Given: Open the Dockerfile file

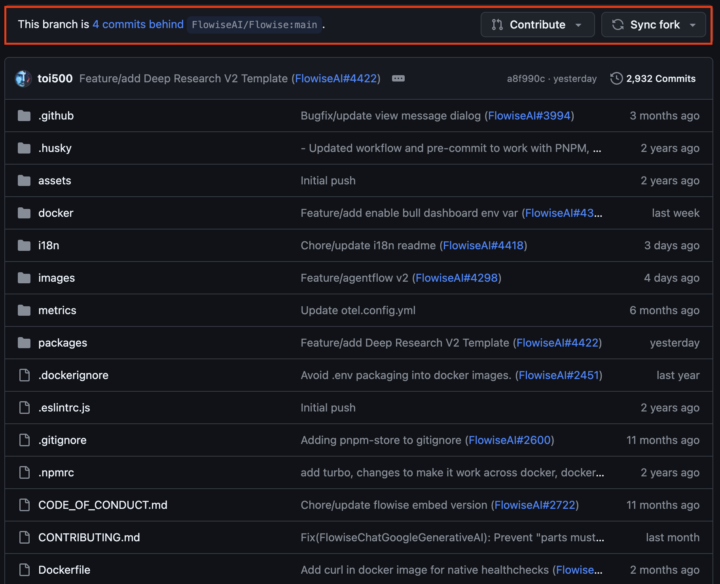Looking at the screenshot, I should pyautogui.click(x=64, y=570).
